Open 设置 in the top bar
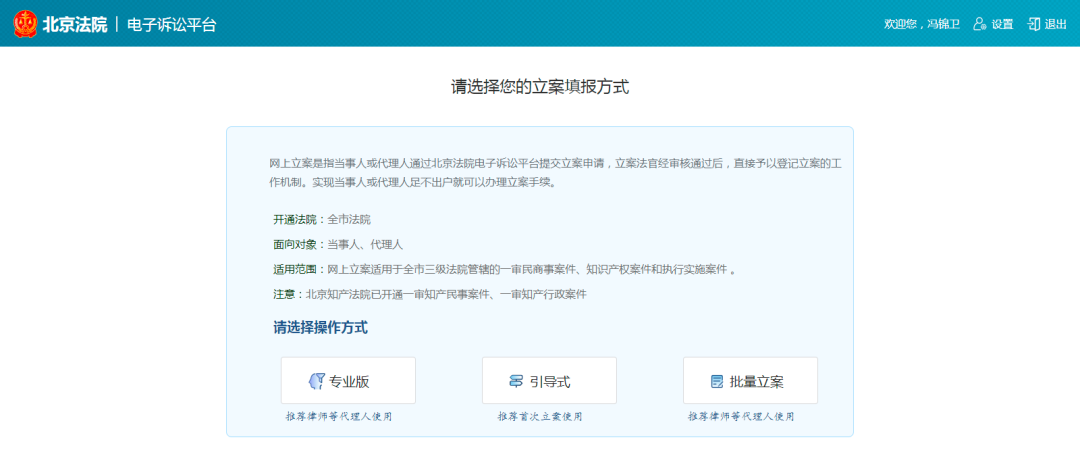 coord(1002,24)
